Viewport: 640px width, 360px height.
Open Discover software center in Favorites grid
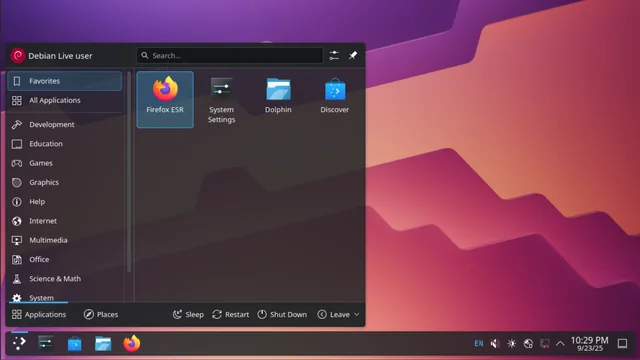(x=335, y=99)
